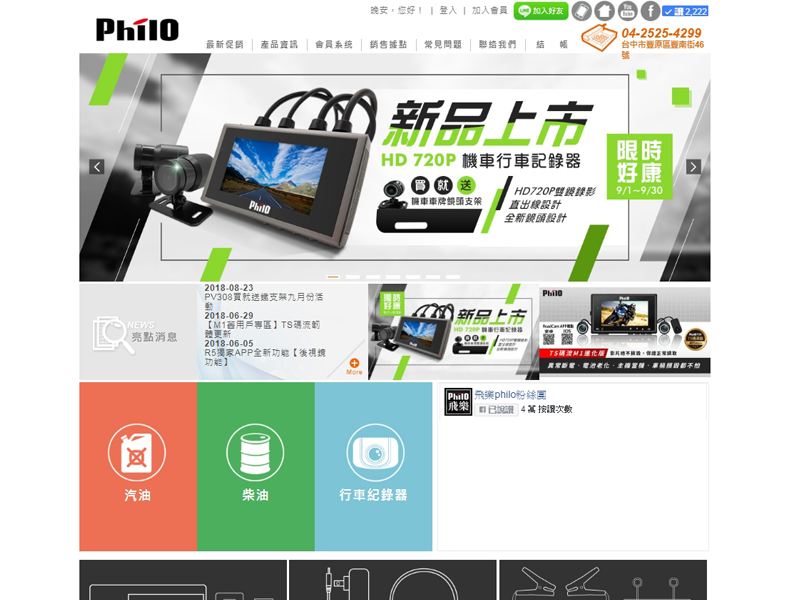Show previous banner slide arrow
Image resolution: width=800 pixels, height=600 pixels.
(x=96, y=167)
